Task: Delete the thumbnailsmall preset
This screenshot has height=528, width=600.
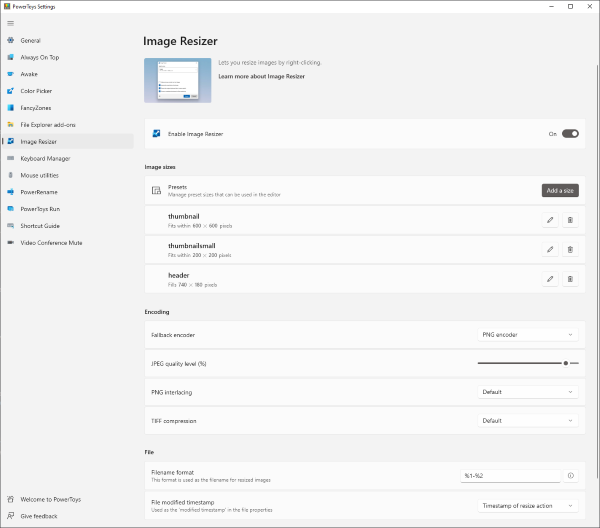Action: [570, 249]
